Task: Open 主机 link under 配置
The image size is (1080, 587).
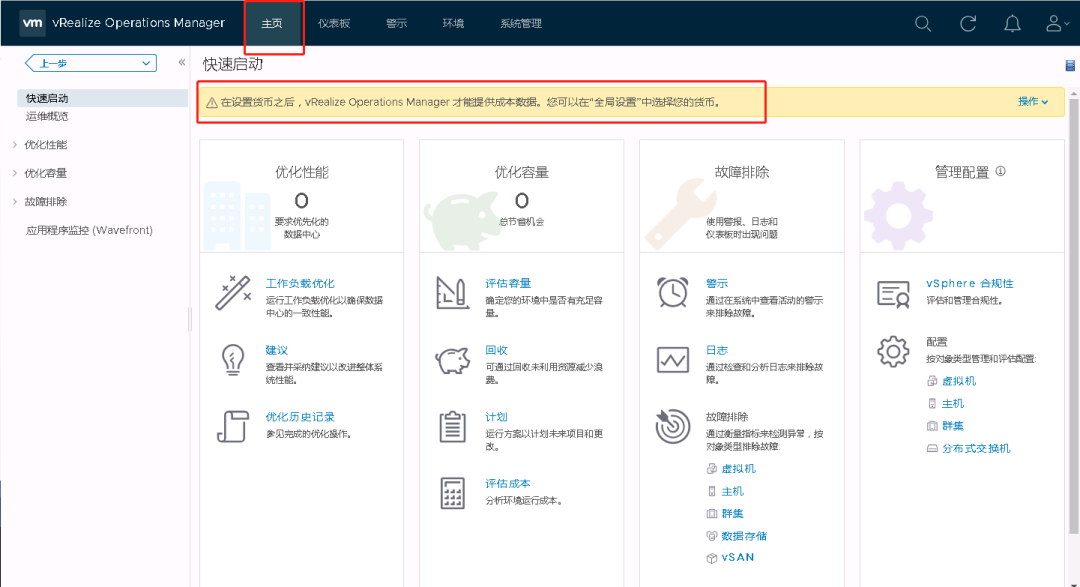Action: pyautogui.click(x=953, y=404)
